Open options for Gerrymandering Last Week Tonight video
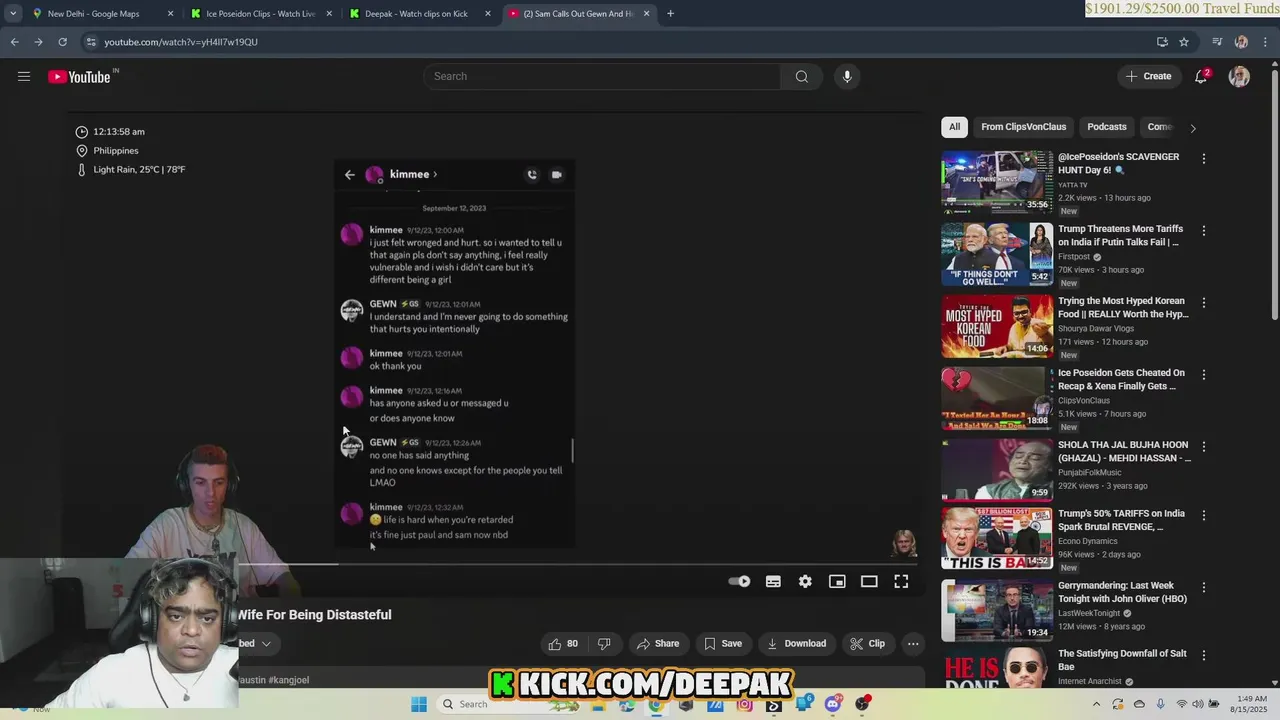1280x720 pixels. click(1203, 588)
